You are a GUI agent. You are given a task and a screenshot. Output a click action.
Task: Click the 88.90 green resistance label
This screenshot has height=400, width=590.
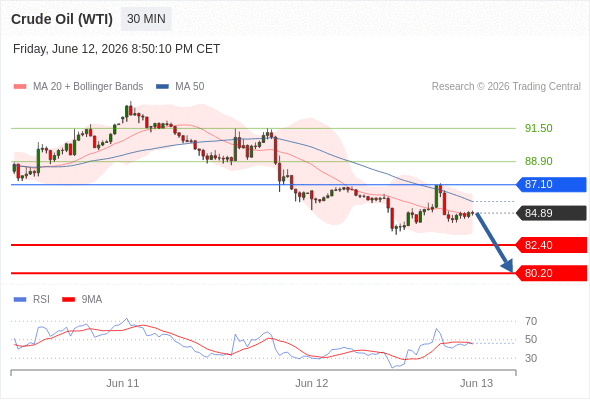[x=539, y=161]
